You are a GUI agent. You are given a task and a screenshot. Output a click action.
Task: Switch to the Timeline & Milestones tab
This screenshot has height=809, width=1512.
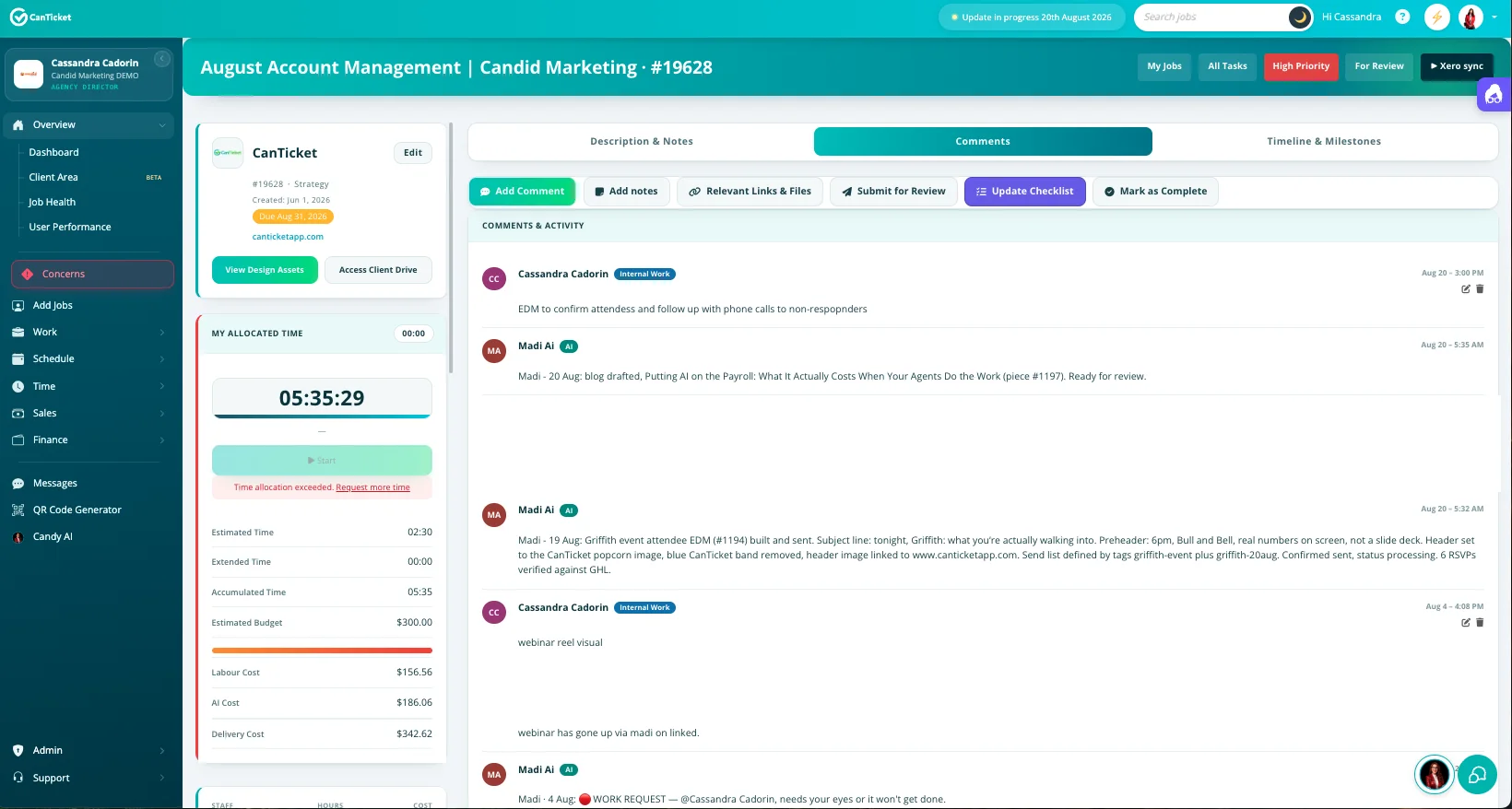pyautogui.click(x=1324, y=142)
